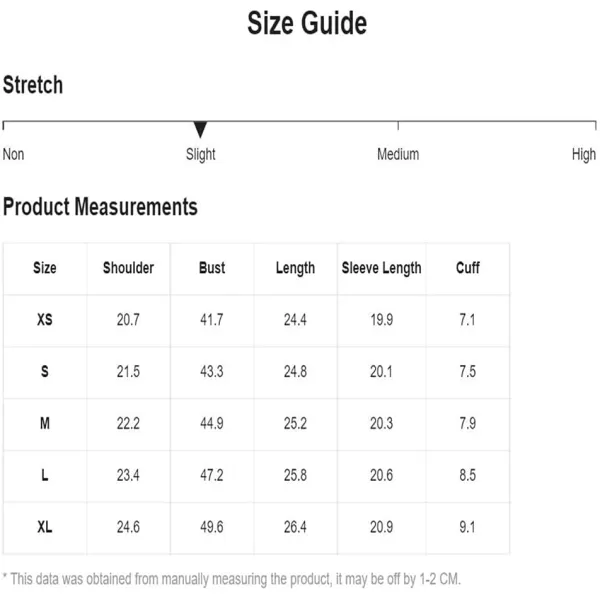The width and height of the screenshot is (600, 600).
Task: Click the Cuff column header
Action: click(x=468, y=268)
